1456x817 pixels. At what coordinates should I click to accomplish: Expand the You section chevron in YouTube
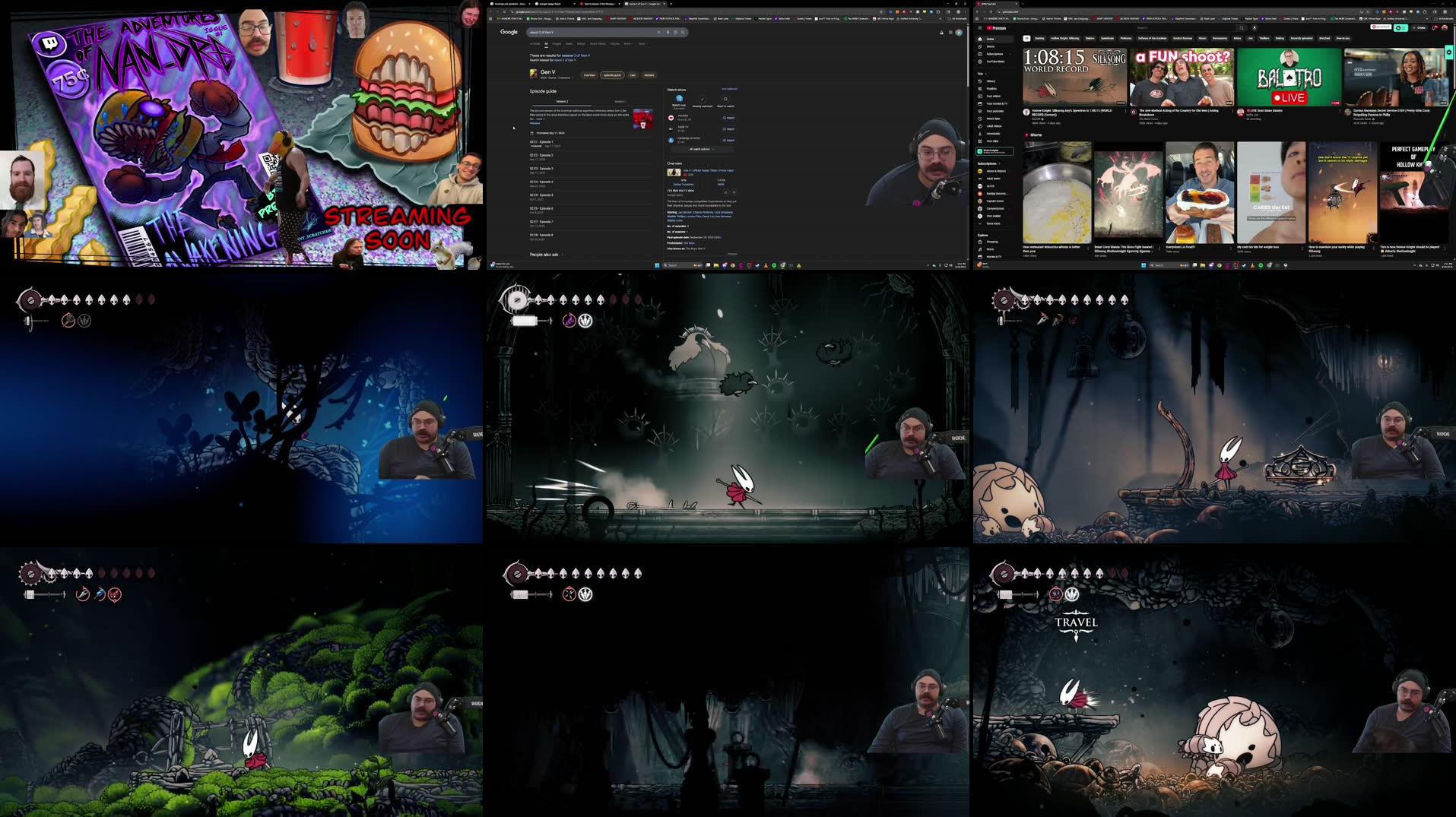coord(986,74)
